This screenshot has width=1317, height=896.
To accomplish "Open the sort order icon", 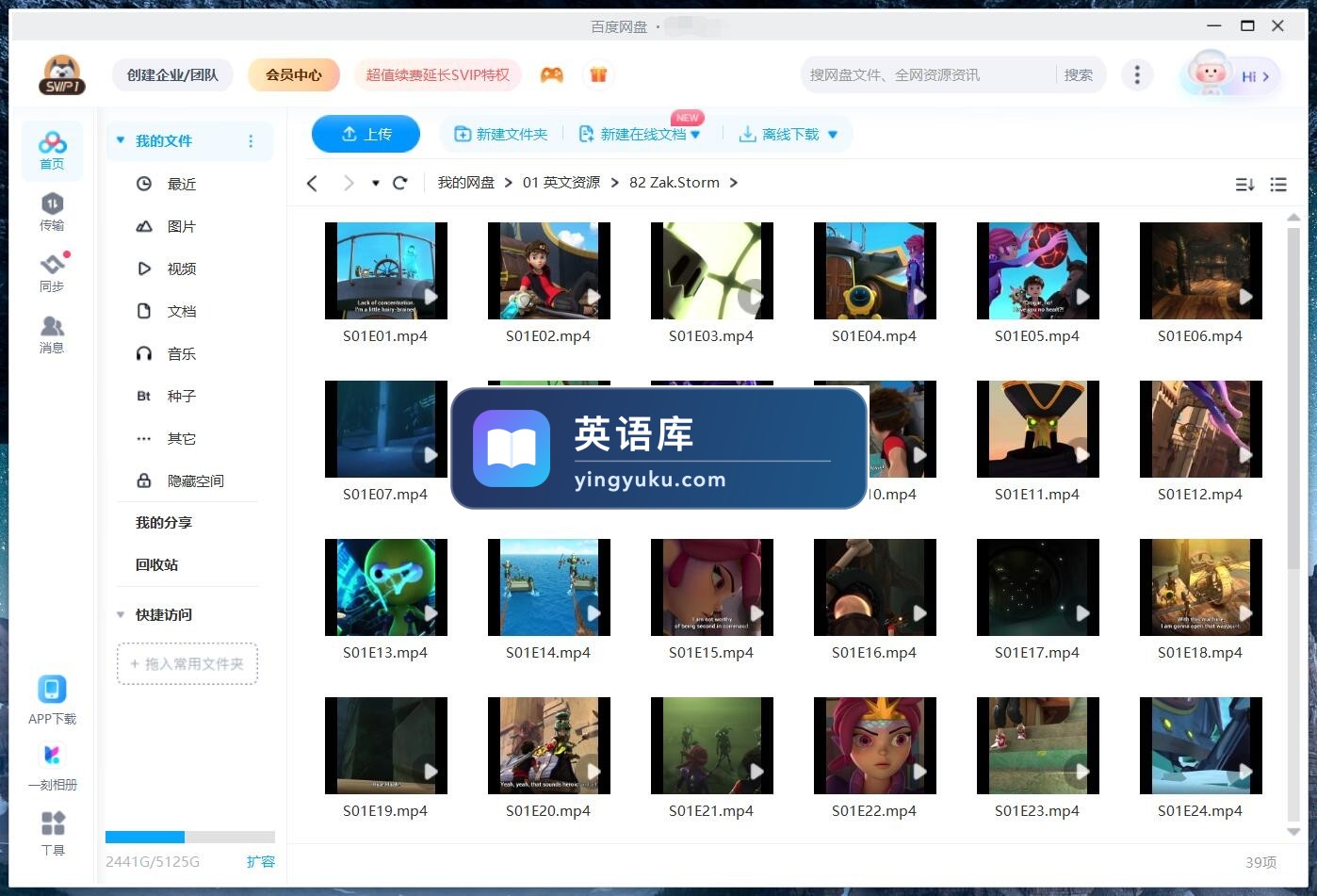I will pos(1244,185).
